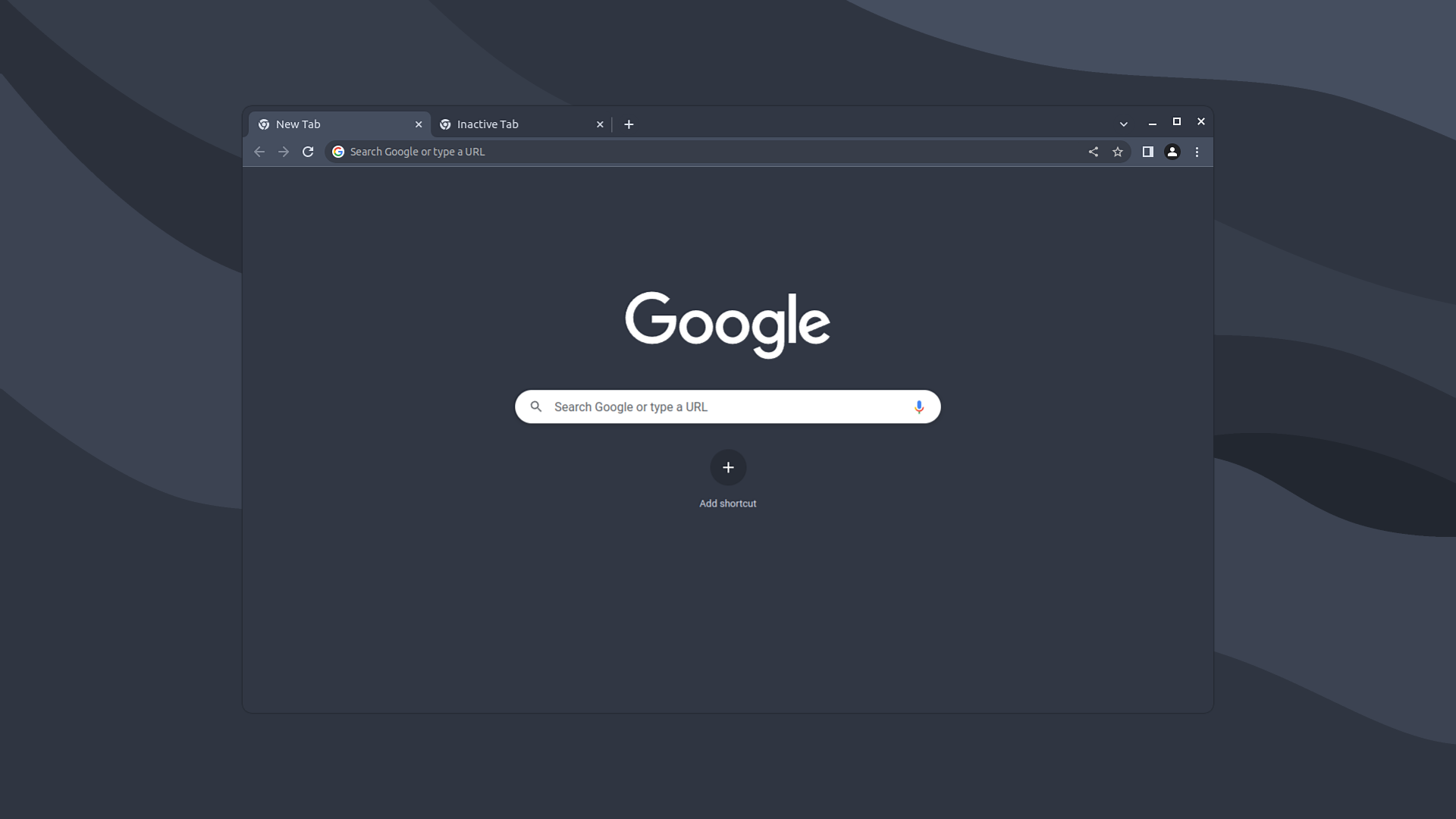The height and width of the screenshot is (819, 1456).
Task: Click the magnifier icon in the search box
Action: (537, 406)
